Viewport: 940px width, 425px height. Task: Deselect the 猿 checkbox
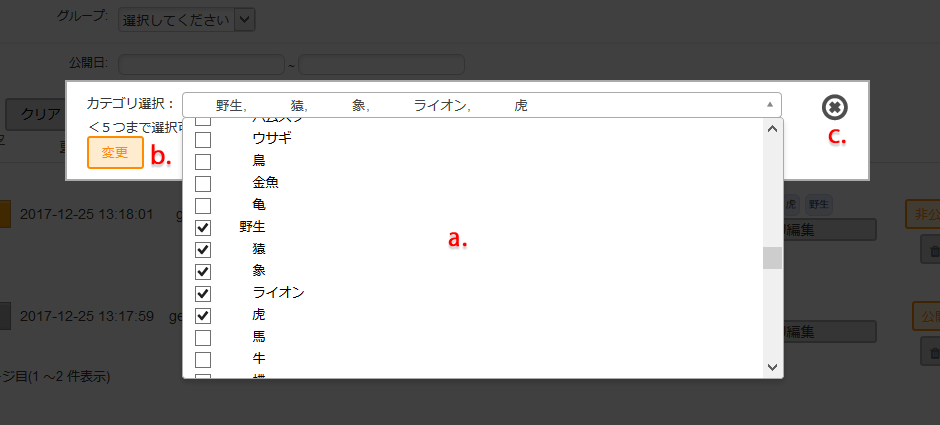coord(203,249)
